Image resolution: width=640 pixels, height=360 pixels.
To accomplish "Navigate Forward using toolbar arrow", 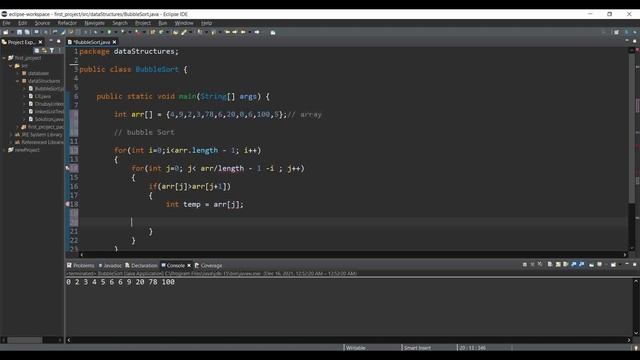I will (257, 32).
